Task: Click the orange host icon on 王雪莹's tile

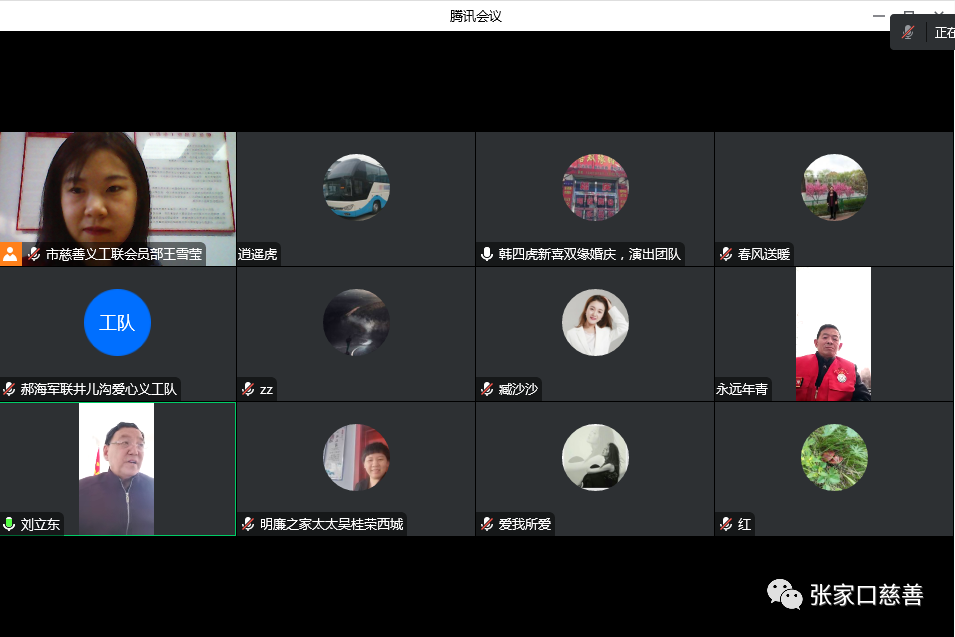Action: (x=10, y=254)
